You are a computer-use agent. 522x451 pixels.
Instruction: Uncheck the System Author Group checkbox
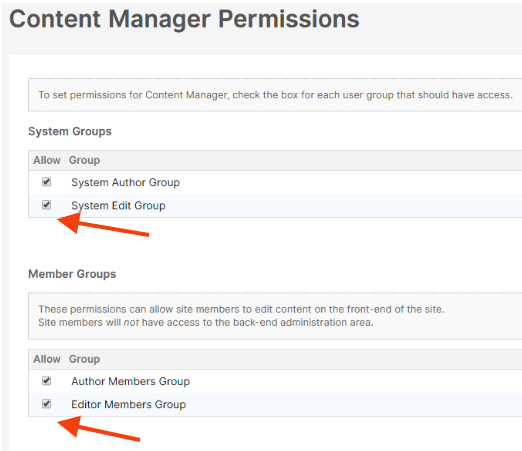46,182
